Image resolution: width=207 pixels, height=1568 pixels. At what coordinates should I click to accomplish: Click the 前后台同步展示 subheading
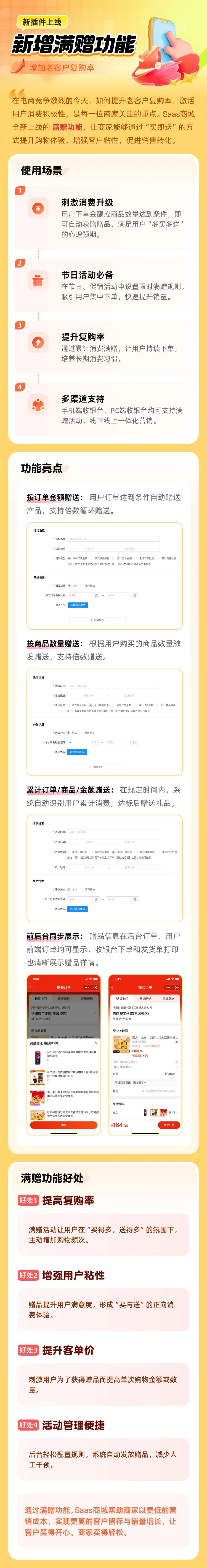click(55, 936)
